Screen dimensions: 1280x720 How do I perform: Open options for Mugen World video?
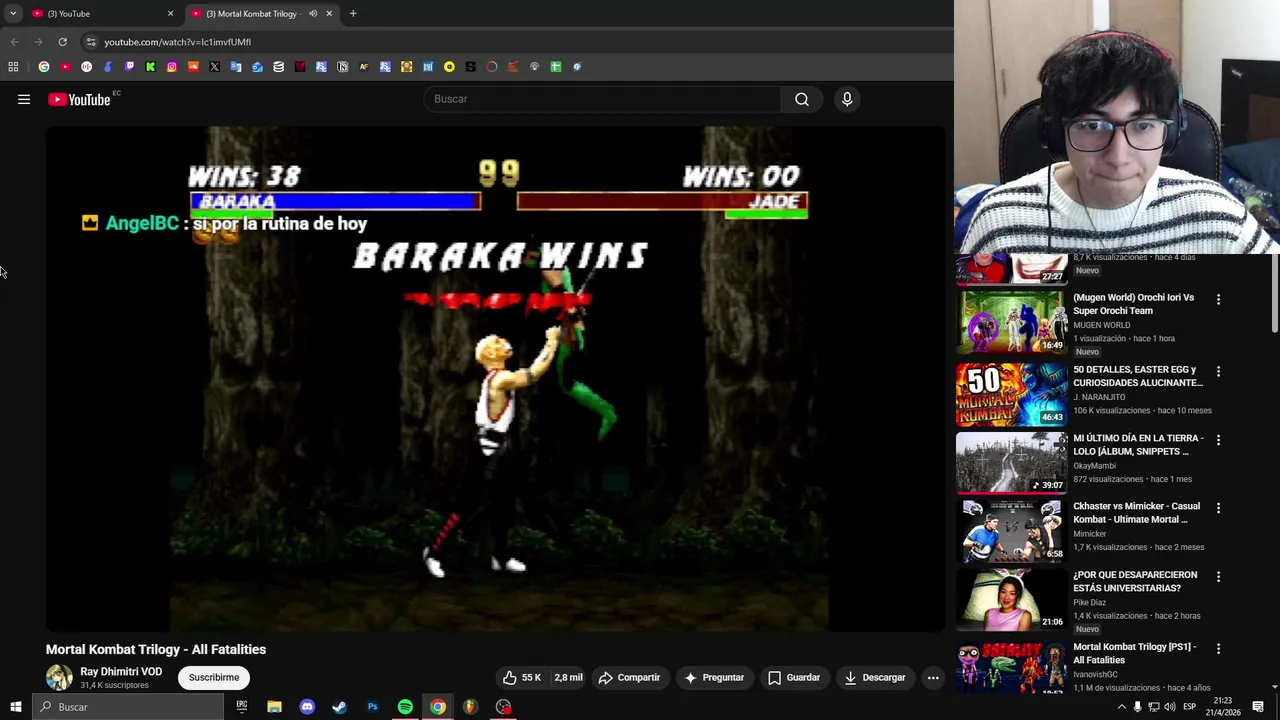(1218, 299)
